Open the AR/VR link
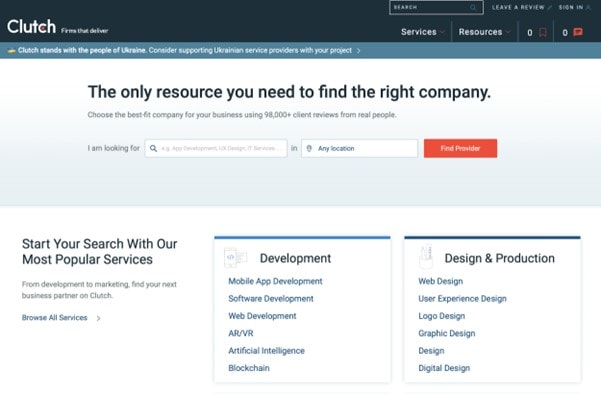The width and height of the screenshot is (601, 394). point(241,333)
